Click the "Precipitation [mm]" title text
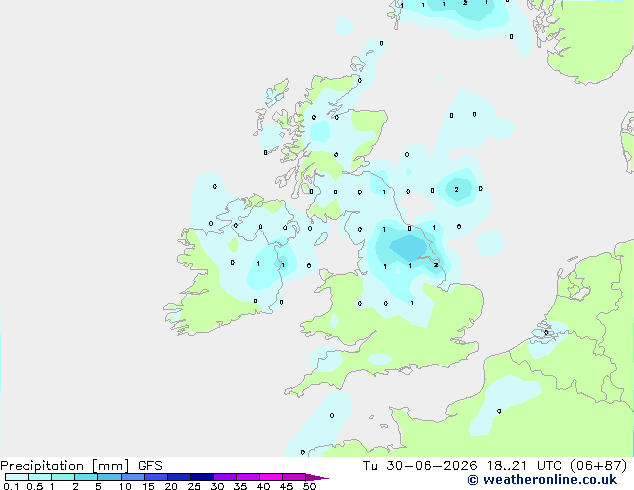The width and height of the screenshot is (634, 490). tap(64, 466)
